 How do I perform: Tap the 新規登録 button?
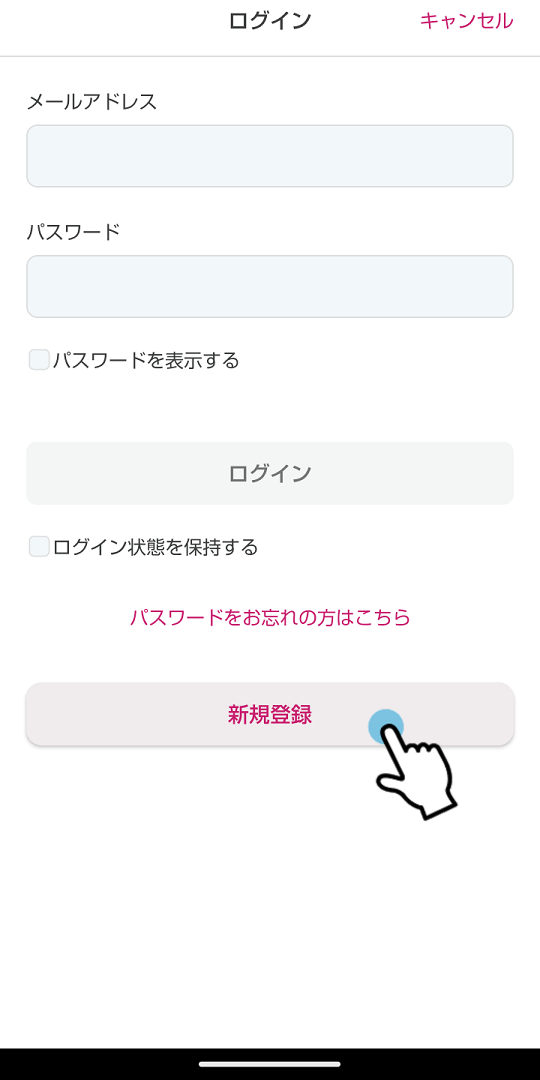point(270,714)
